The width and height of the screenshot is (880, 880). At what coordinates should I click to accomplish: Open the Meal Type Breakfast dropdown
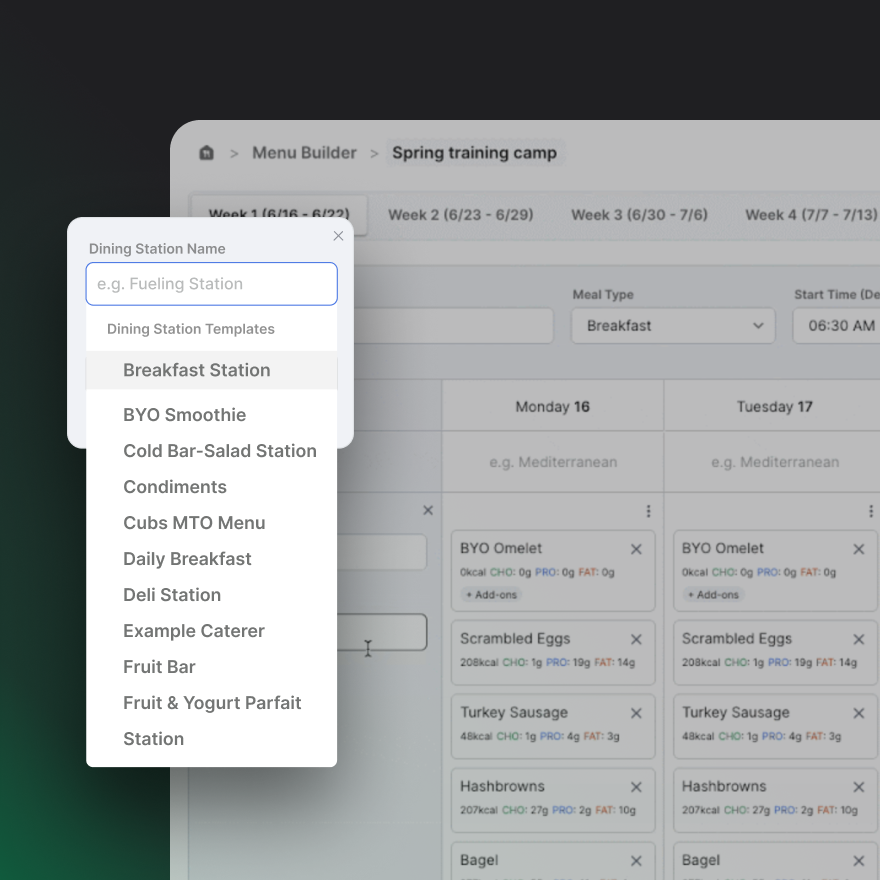[673, 326]
